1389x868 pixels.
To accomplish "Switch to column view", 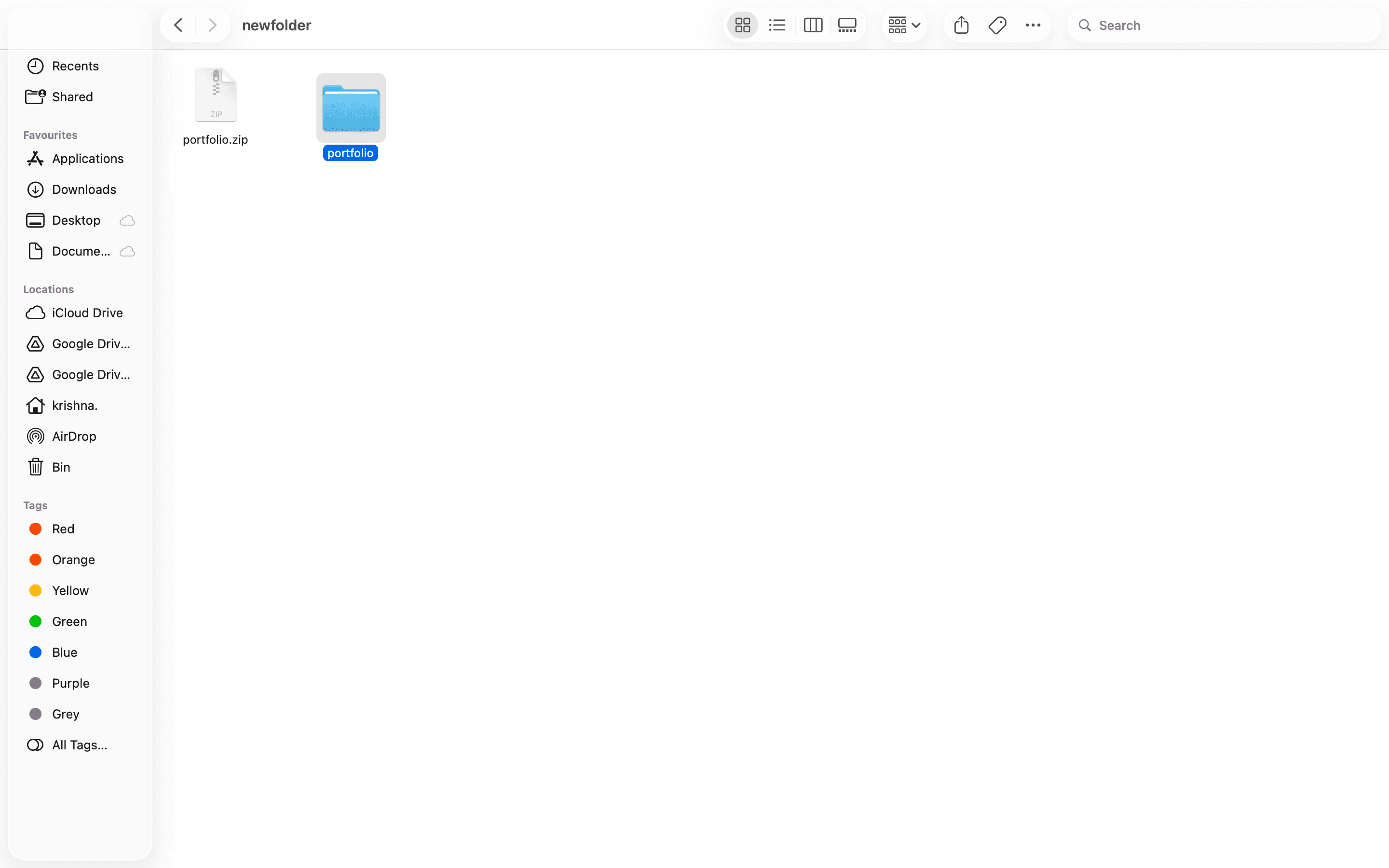I will 813,25.
